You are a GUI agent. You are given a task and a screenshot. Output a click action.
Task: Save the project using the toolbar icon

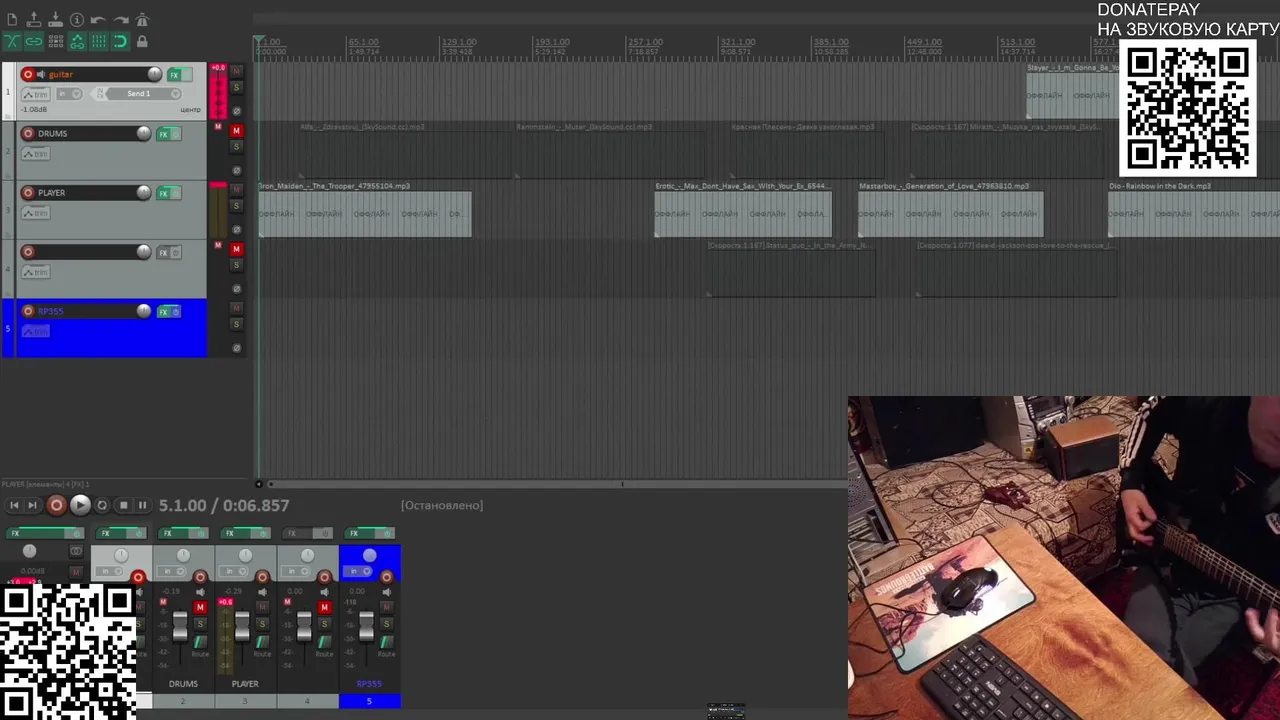(x=55, y=20)
